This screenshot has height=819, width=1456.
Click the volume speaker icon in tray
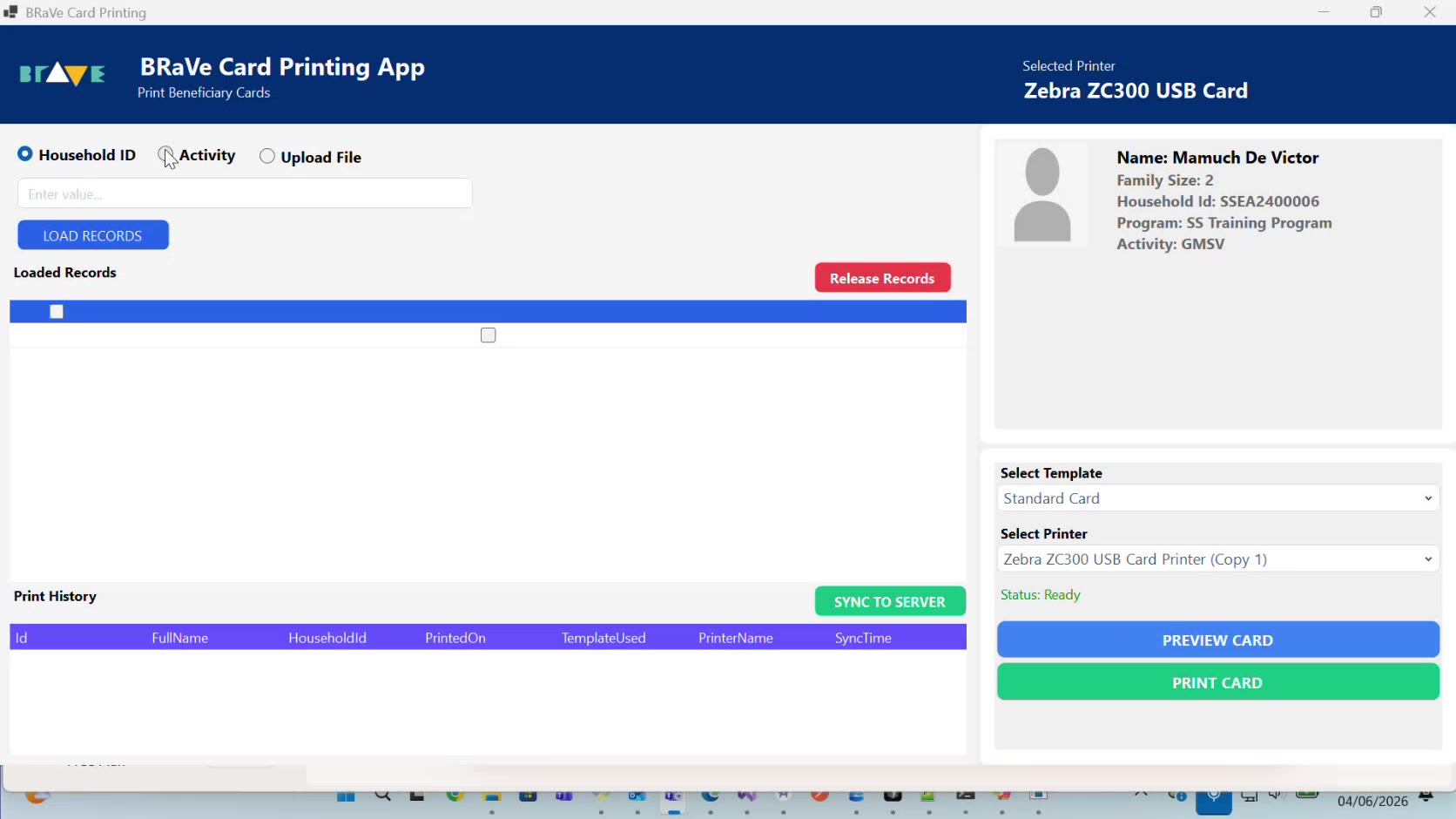(x=1277, y=795)
